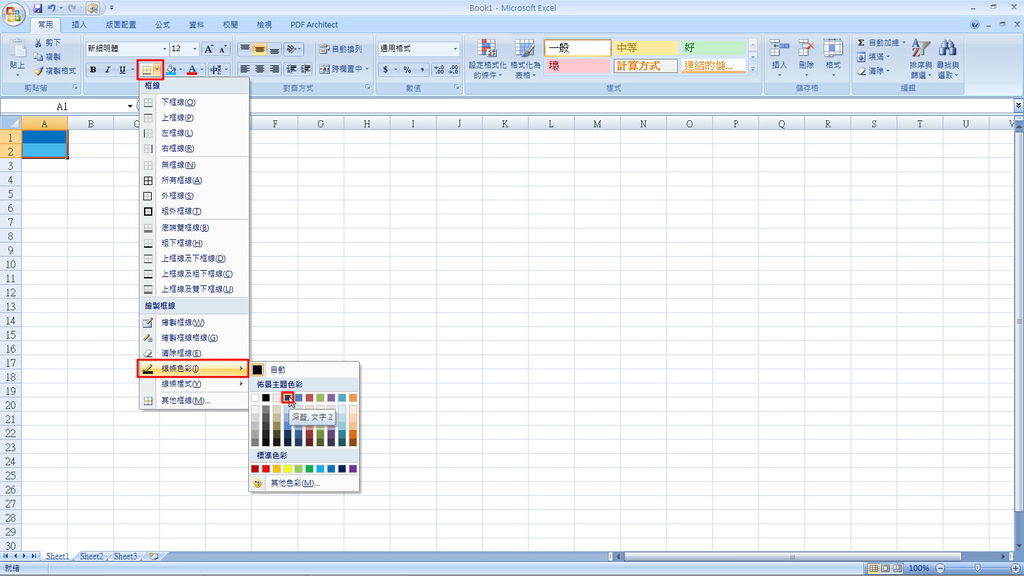1024x576 pixels.
Task: Select Automatic 自動 line color
Action: [x=304, y=370]
